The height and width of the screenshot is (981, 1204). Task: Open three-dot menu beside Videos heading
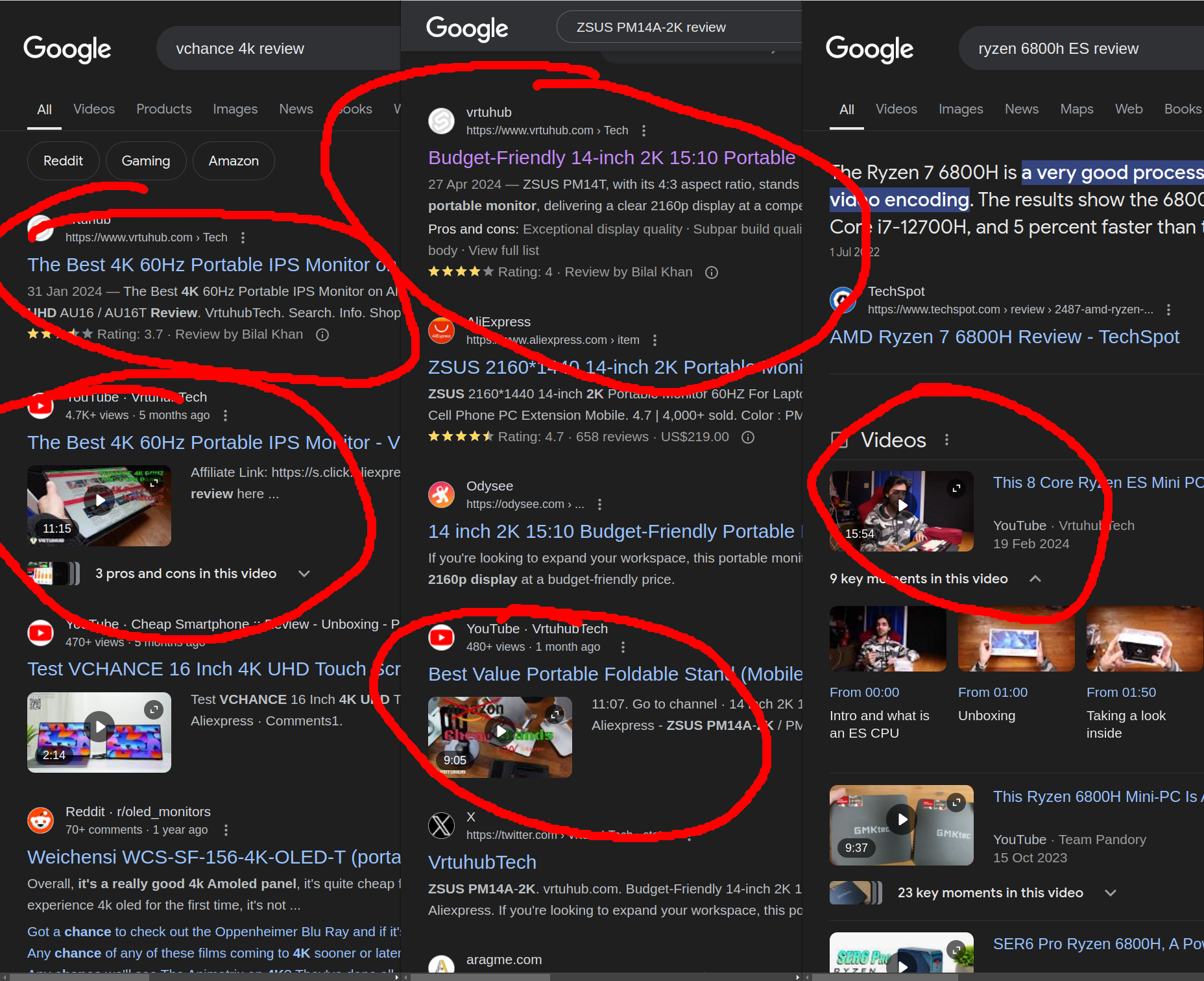point(946,440)
